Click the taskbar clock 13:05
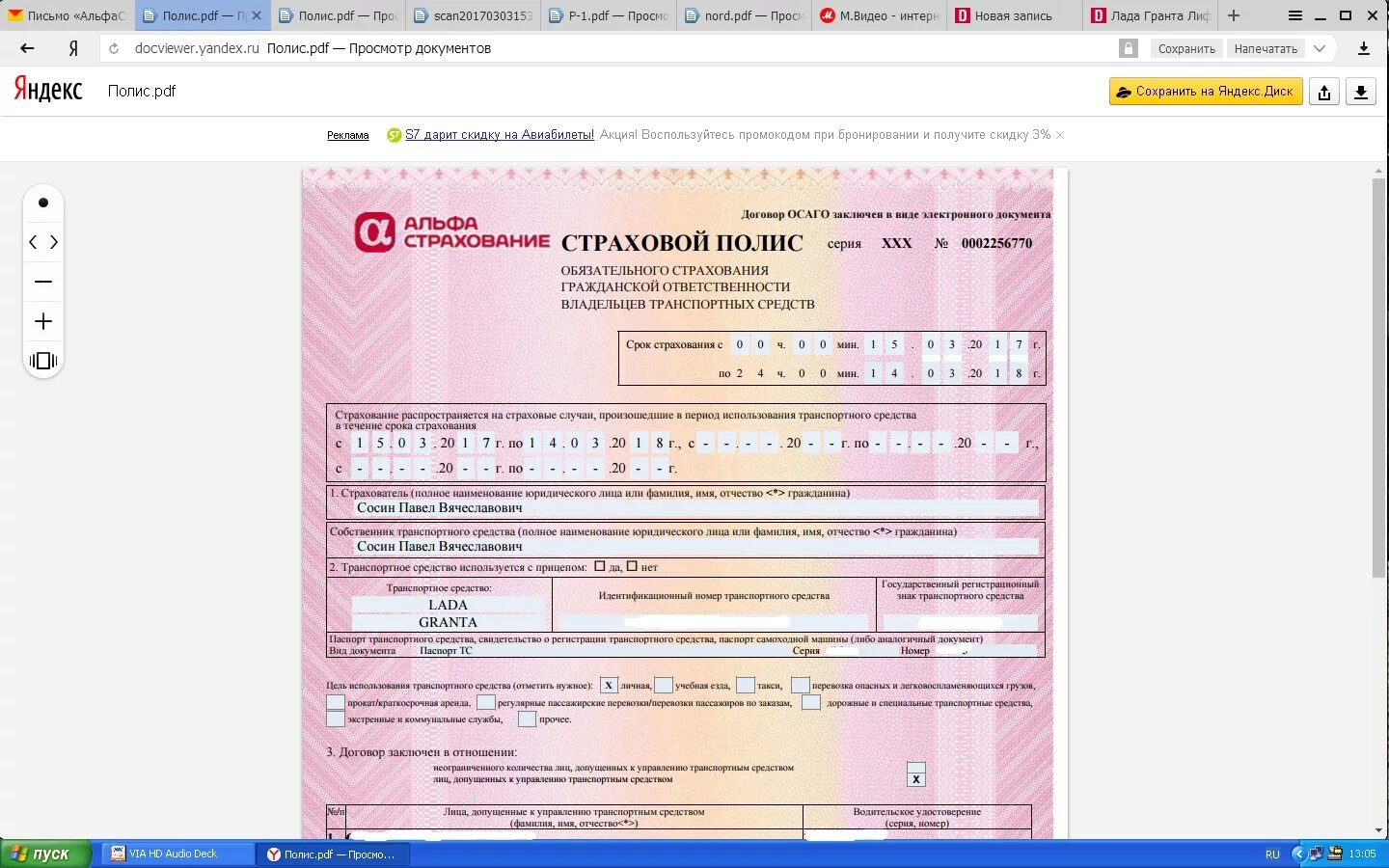1389x868 pixels. click(x=1362, y=854)
